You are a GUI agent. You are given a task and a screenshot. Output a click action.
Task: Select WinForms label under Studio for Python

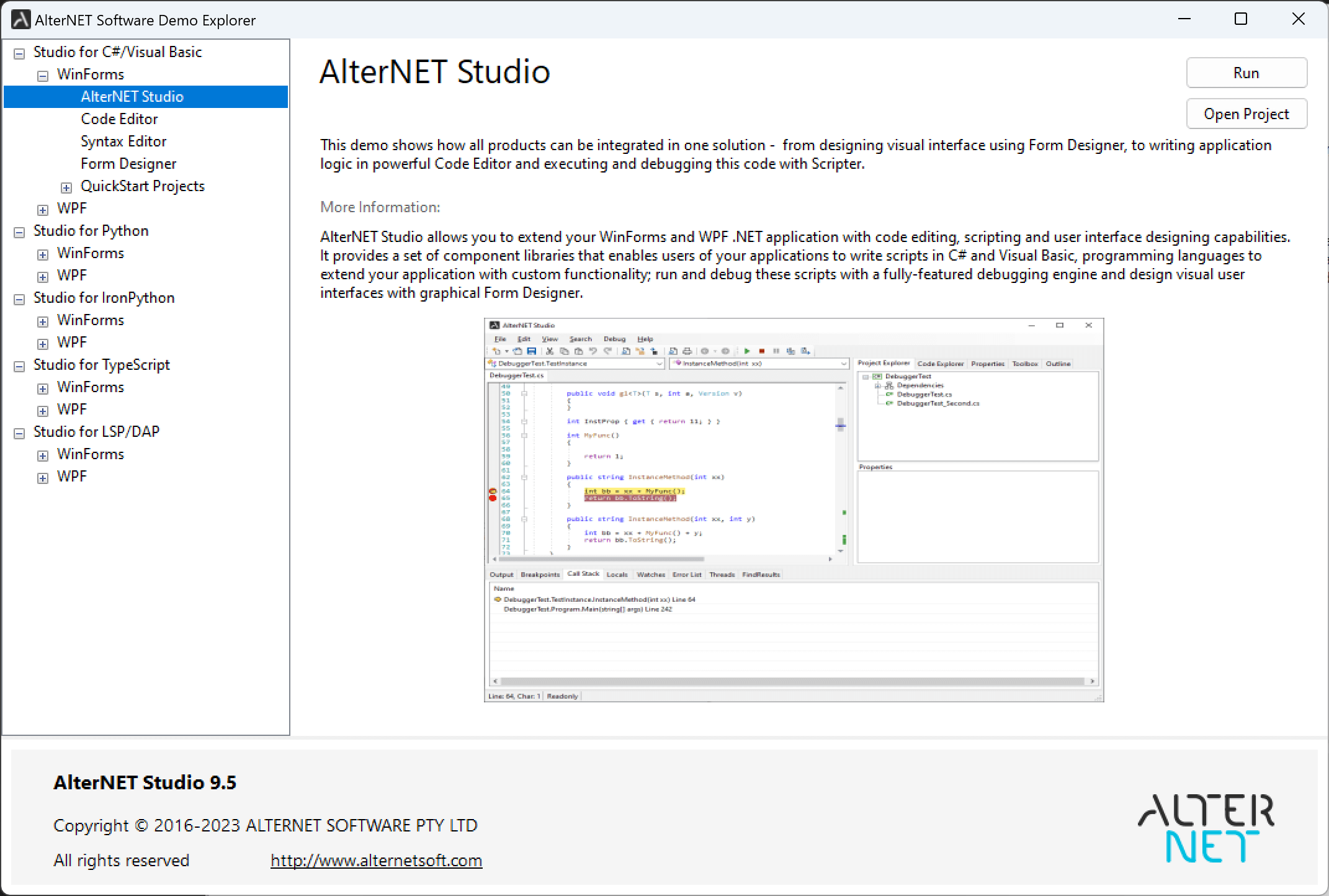point(91,253)
